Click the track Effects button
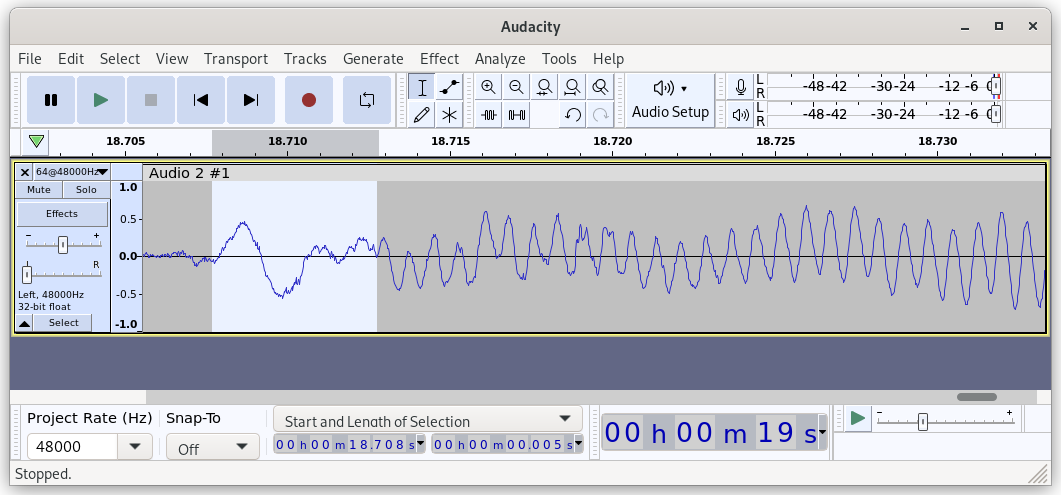 [x=62, y=214]
